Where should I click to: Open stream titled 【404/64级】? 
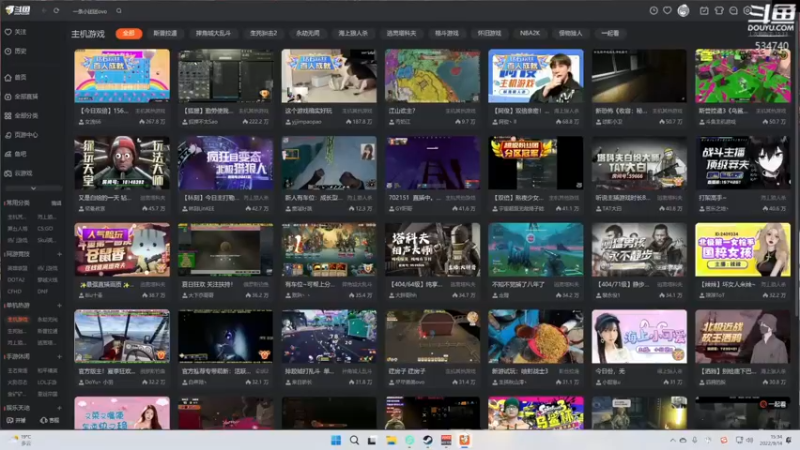(x=416, y=284)
